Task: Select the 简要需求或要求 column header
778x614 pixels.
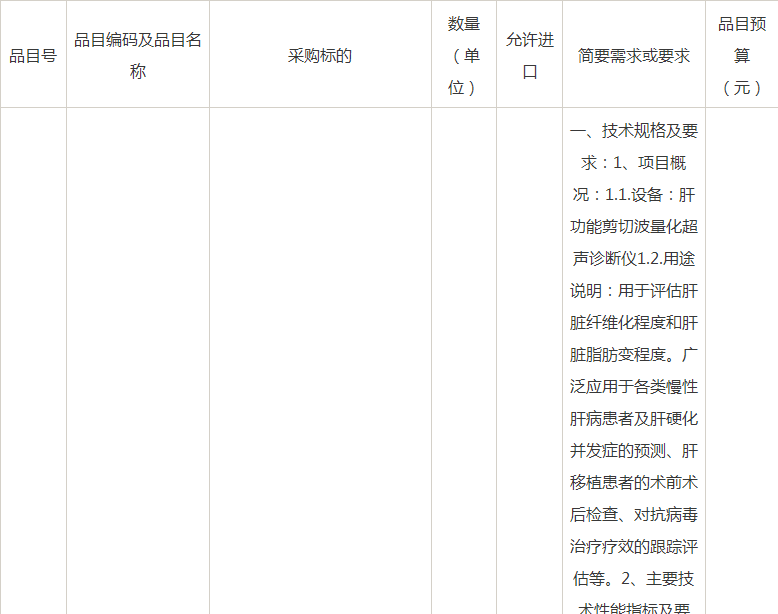Action: (634, 56)
